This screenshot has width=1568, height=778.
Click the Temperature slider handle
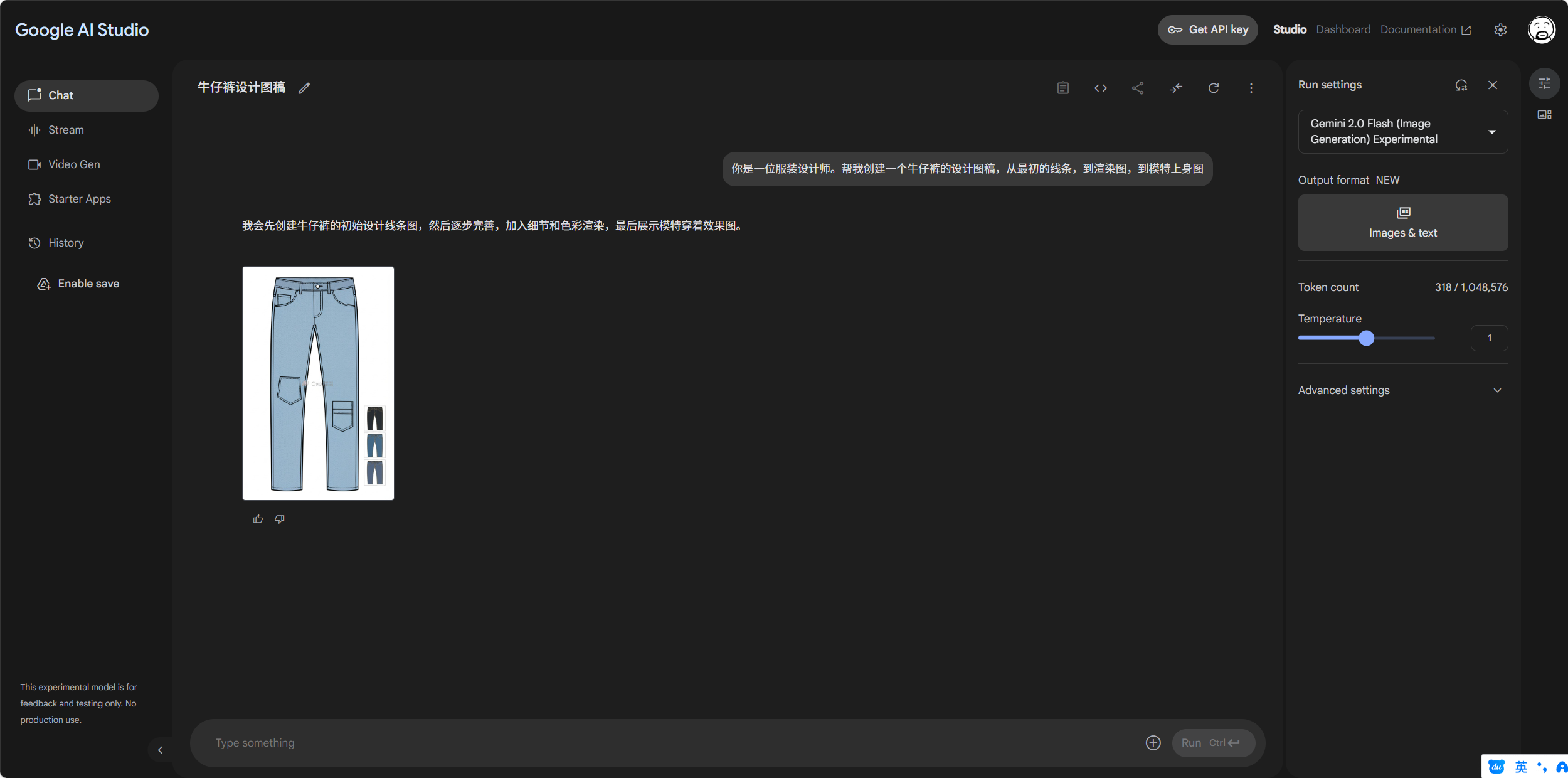pyautogui.click(x=1366, y=338)
